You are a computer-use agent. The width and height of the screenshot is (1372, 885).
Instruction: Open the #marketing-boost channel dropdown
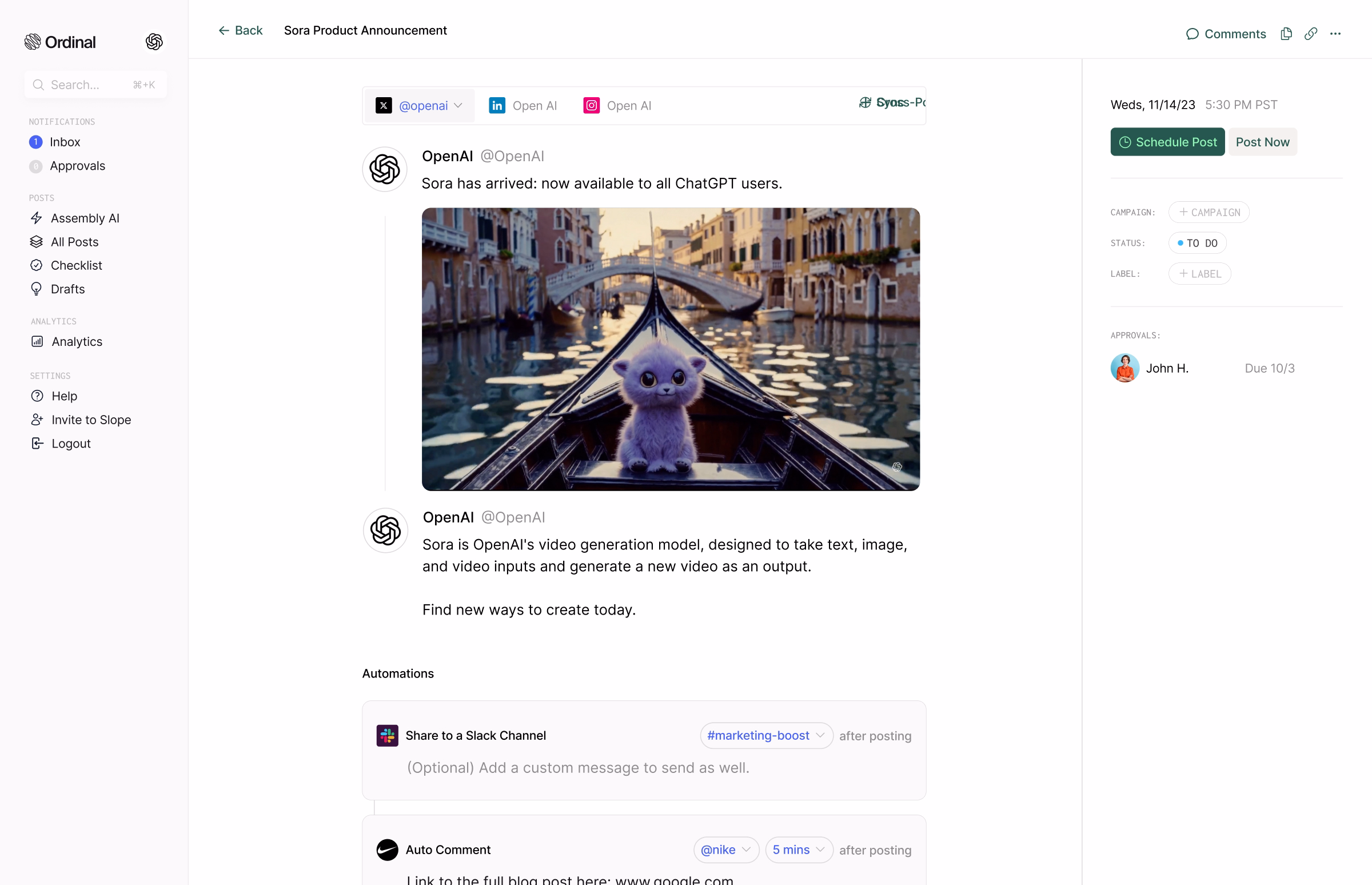[766, 736]
